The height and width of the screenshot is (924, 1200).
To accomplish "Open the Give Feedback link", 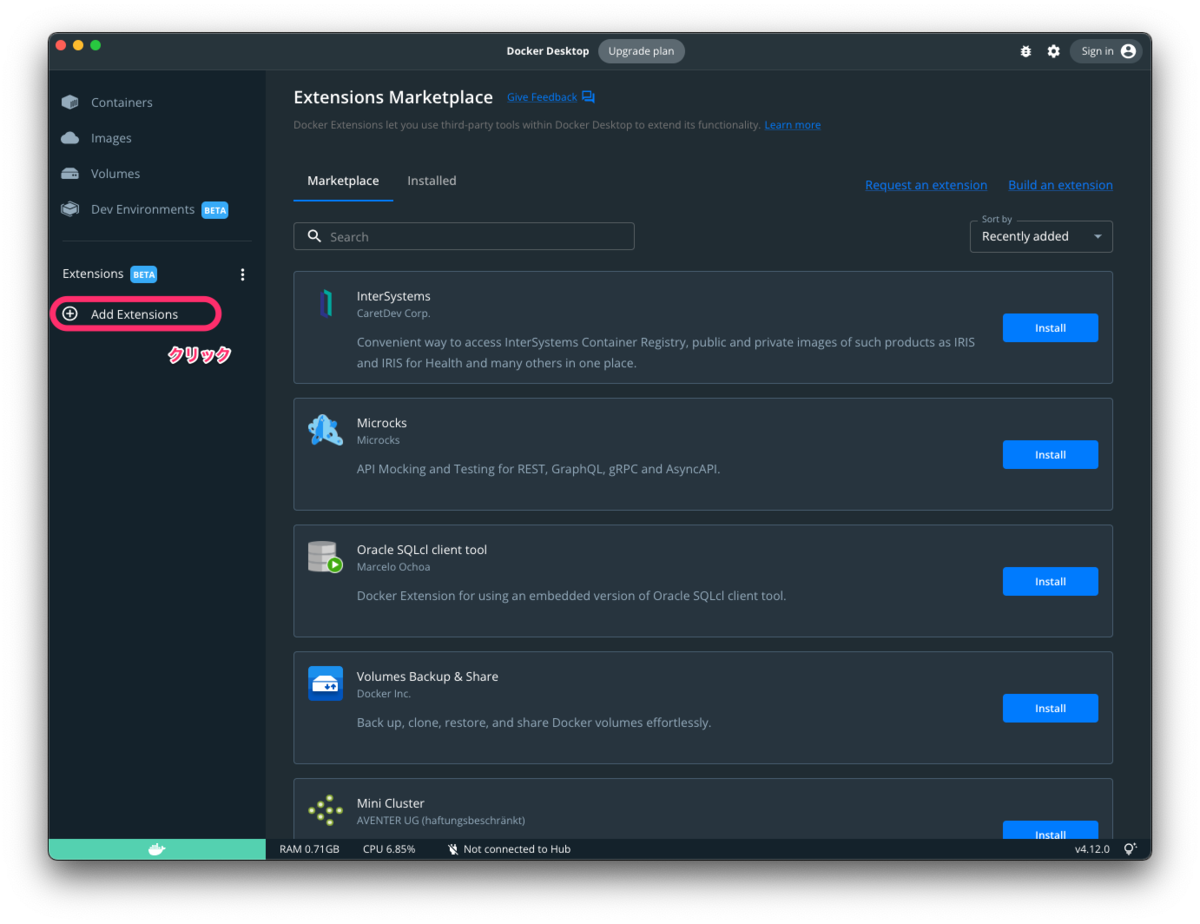I will [x=542, y=97].
